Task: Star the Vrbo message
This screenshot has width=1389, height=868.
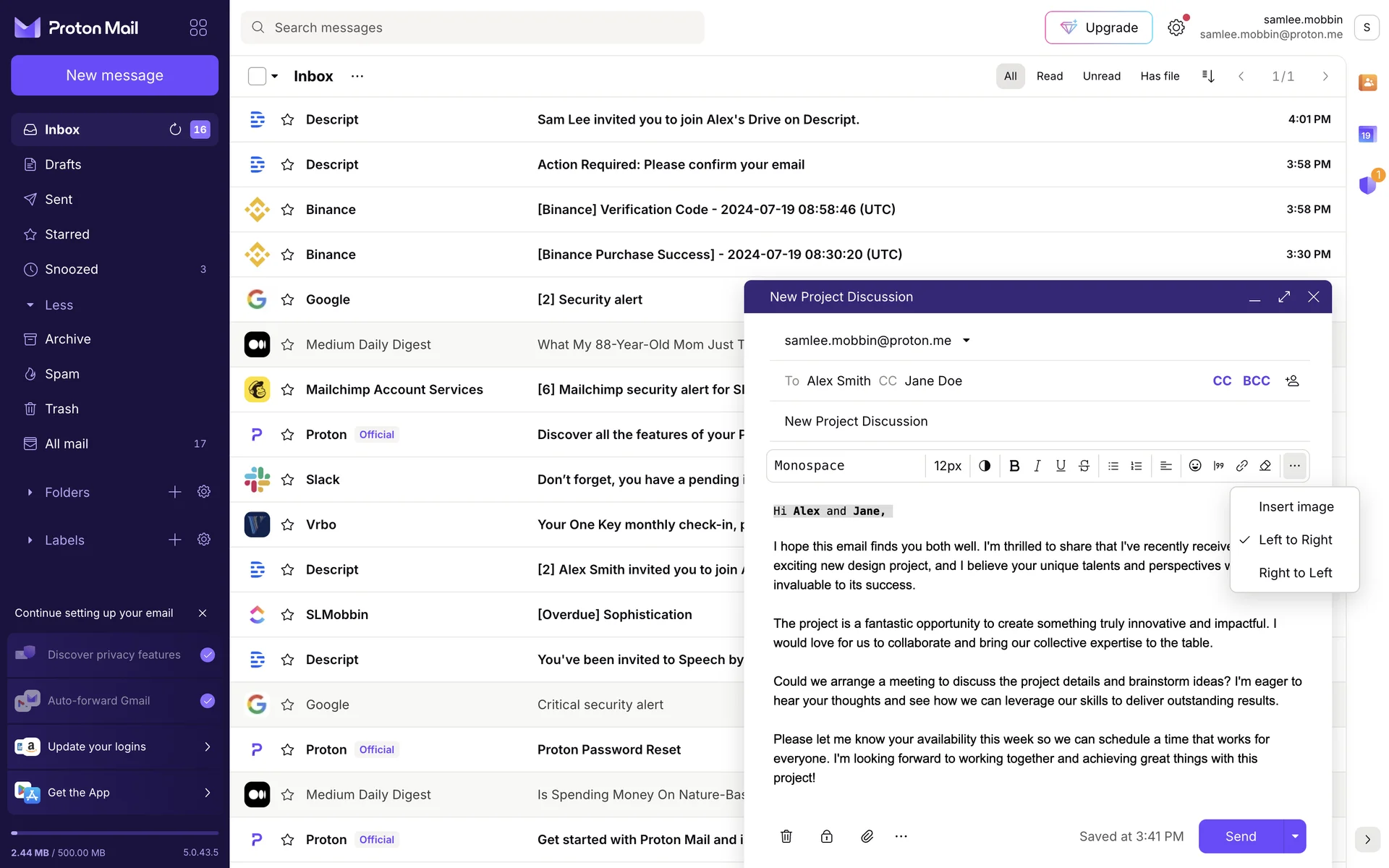Action: [x=287, y=524]
